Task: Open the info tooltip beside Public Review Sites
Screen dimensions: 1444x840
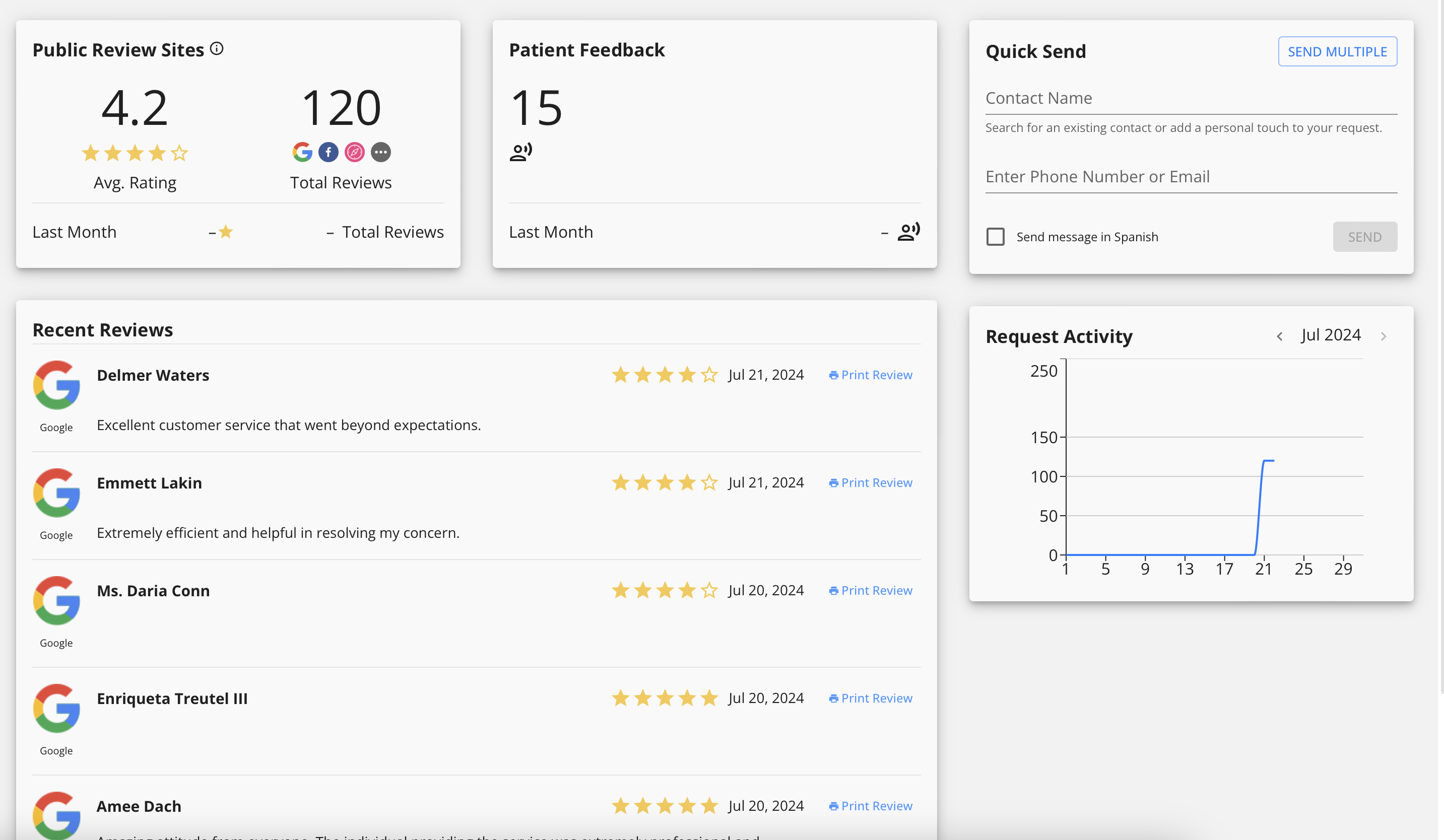Action: click(217, 49)
